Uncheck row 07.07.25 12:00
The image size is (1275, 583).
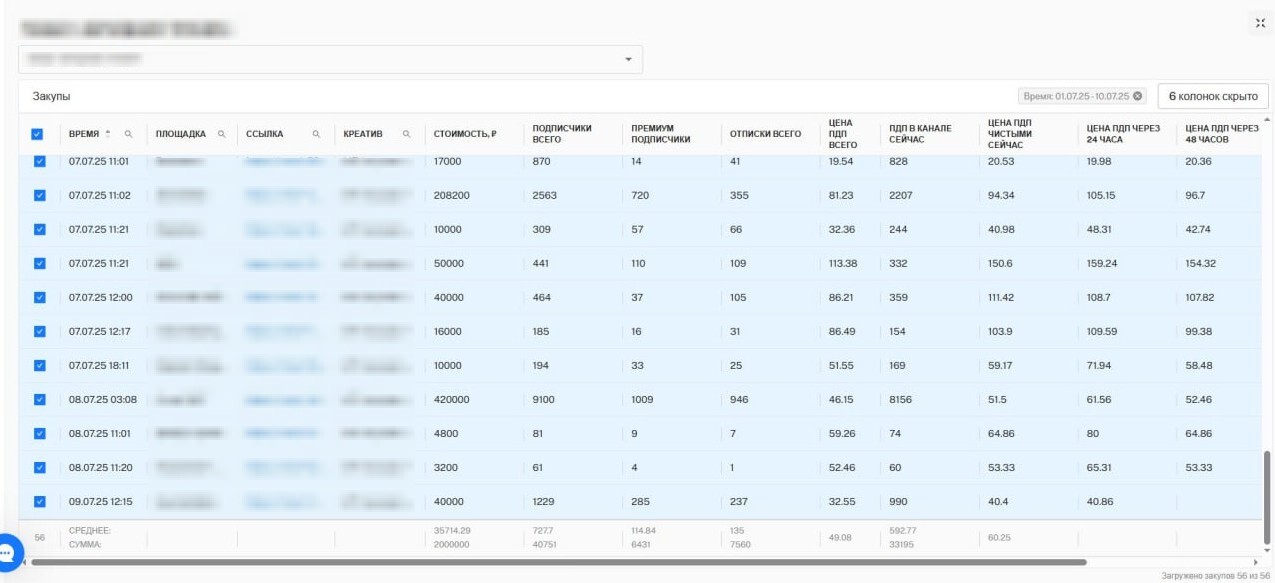click(40, 297)
